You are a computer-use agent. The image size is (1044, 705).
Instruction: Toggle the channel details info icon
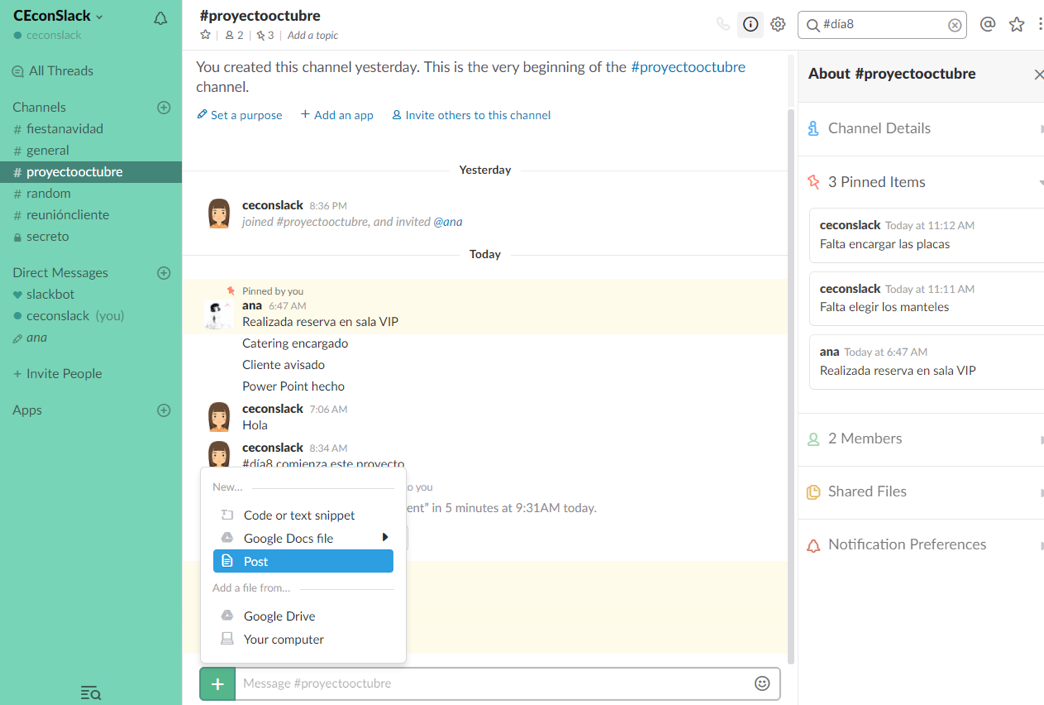click(x=750, y=25)
